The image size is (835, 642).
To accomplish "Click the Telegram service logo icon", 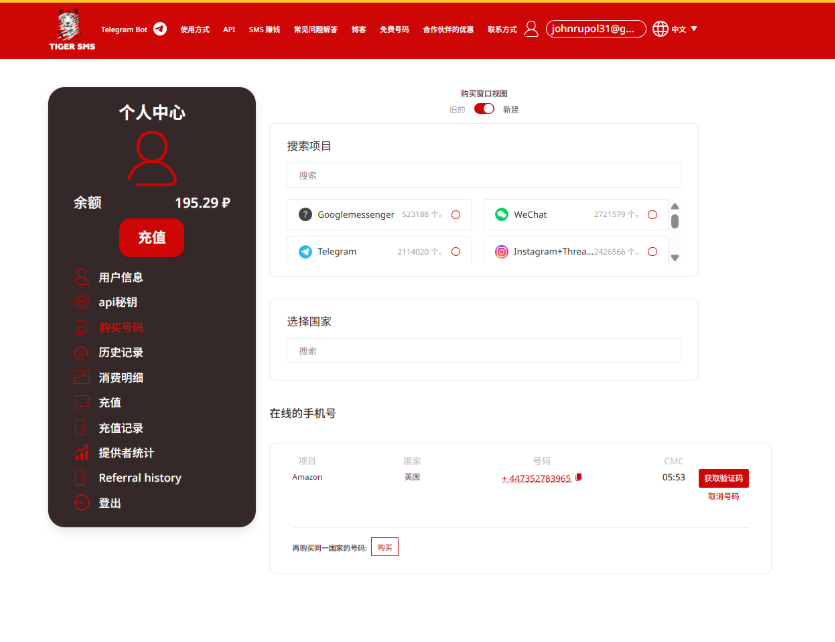I will point(305,251).
